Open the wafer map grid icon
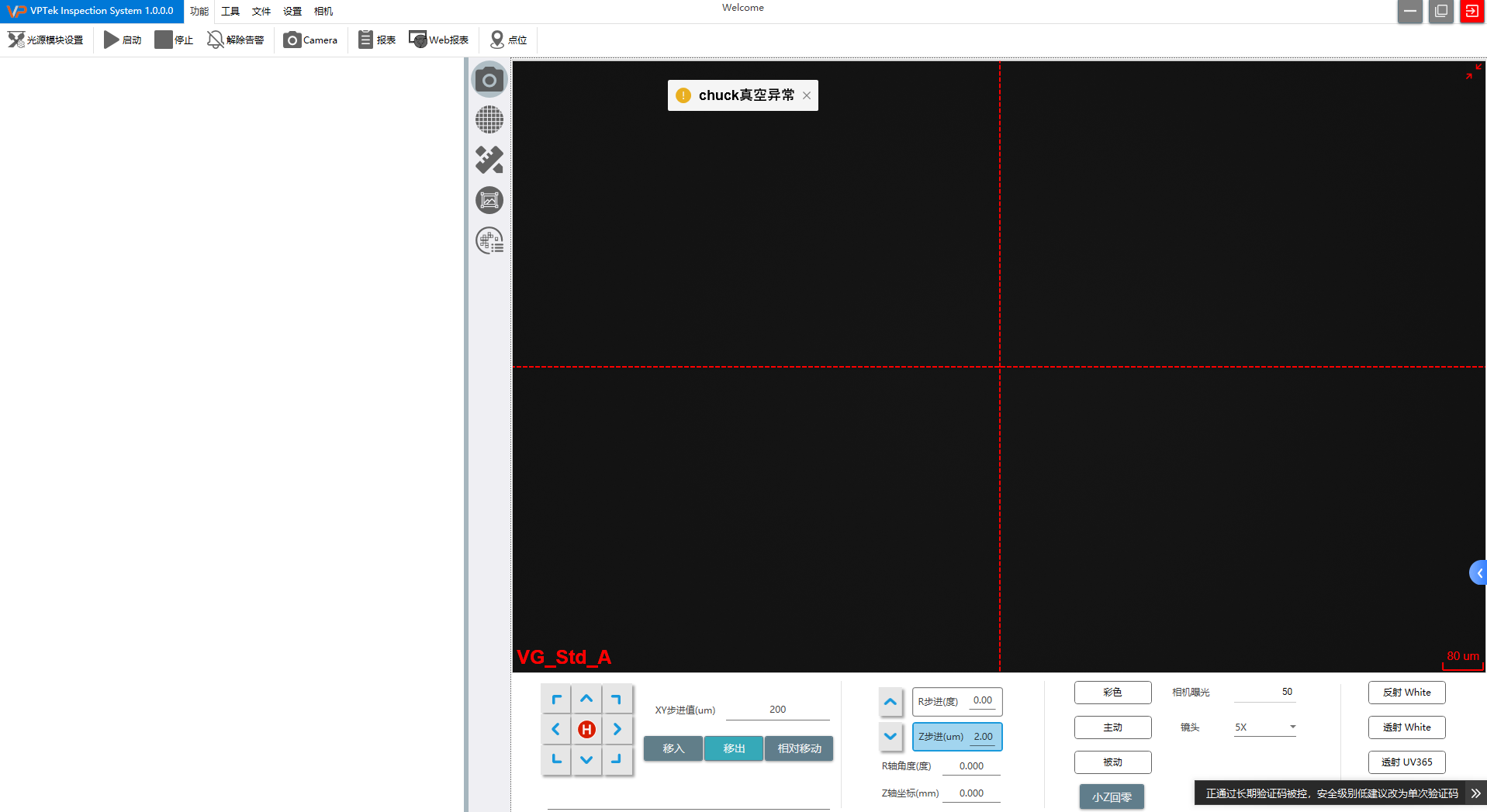This screenshot has height=812, width=1487. pyautogui.click(x=489, y=120)
